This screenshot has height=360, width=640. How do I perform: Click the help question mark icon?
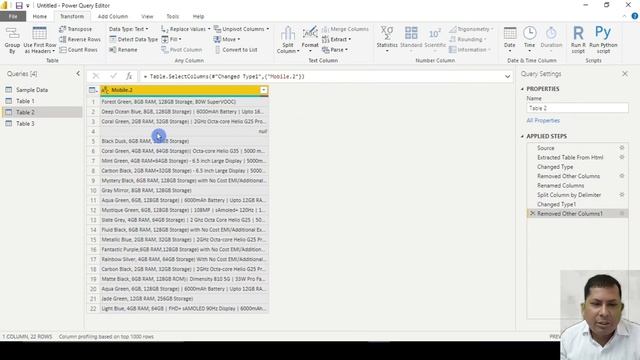[635, 16]
